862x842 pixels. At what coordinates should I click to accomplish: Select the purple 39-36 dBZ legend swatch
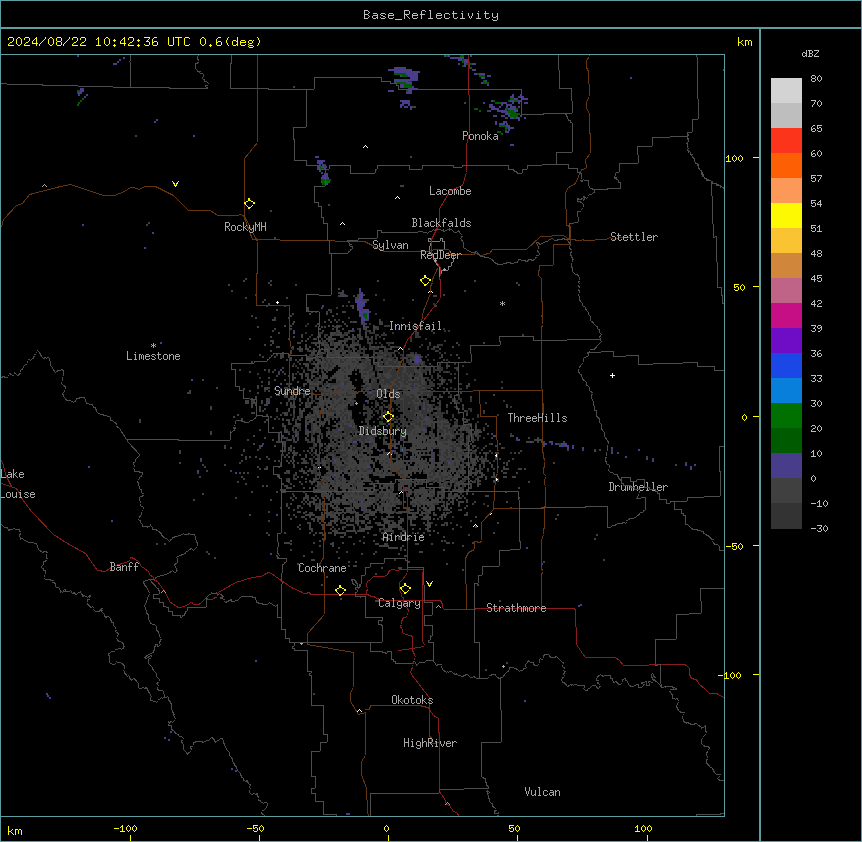(x=786, y=341)
